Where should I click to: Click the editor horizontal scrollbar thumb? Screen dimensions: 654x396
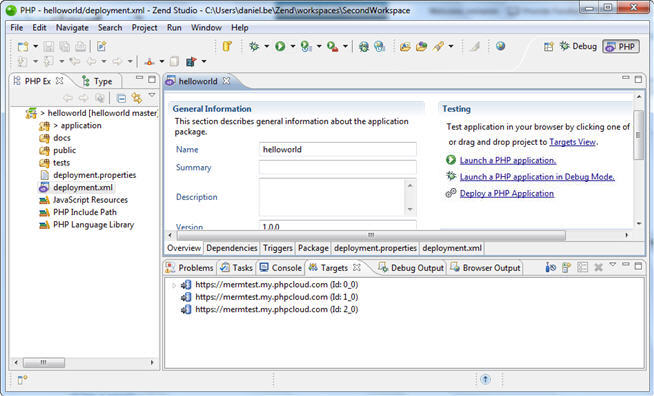(371, 235)
